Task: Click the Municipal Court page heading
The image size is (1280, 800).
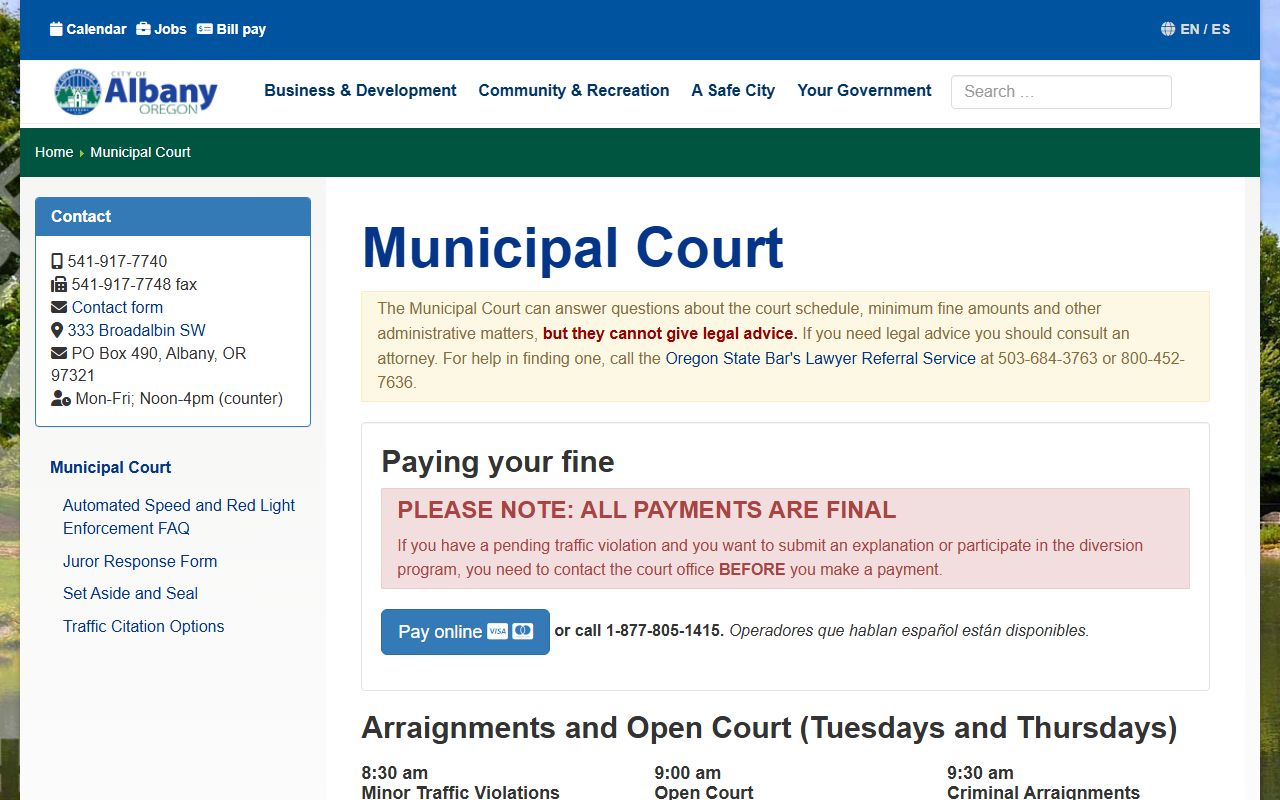Action: pos(572,247)
